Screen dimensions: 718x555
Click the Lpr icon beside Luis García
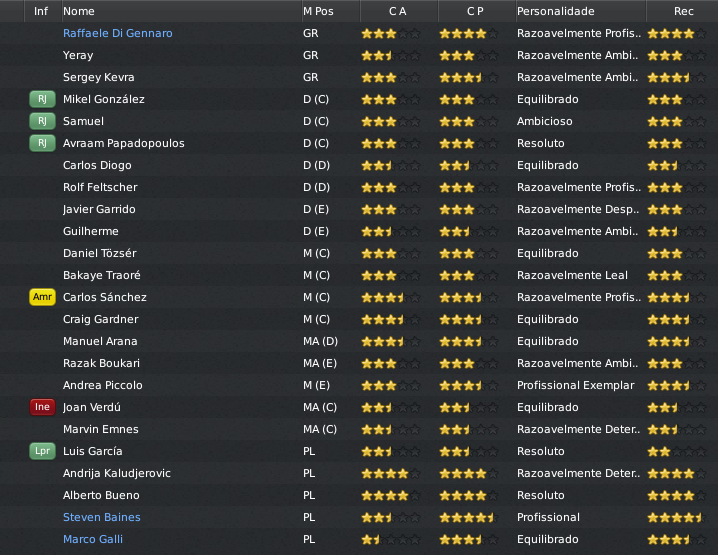point(42,451)
